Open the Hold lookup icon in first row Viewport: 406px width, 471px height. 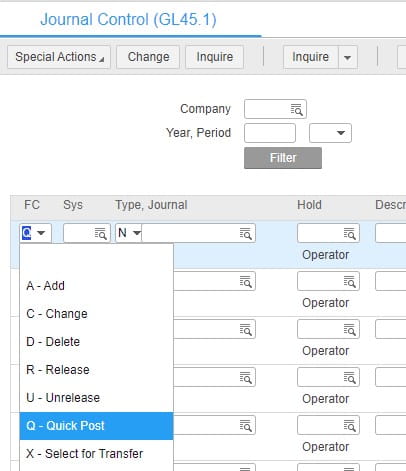pos(350,234)
